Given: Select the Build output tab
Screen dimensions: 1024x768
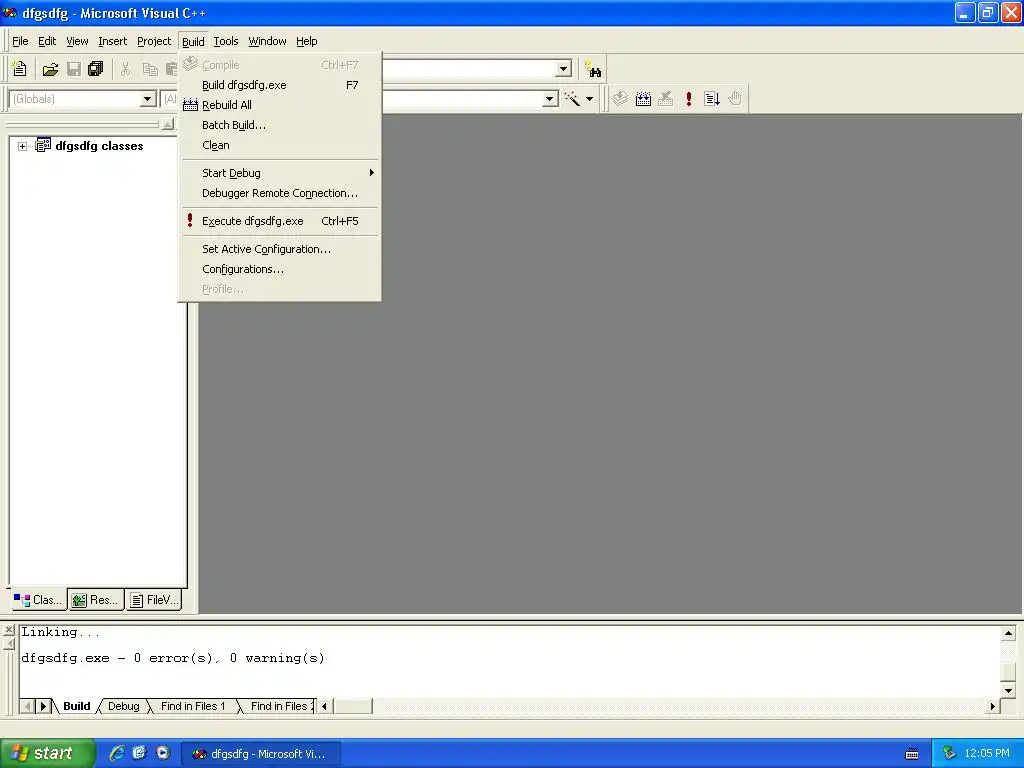Looking at the screenshot, I should [x=76, y=706].
